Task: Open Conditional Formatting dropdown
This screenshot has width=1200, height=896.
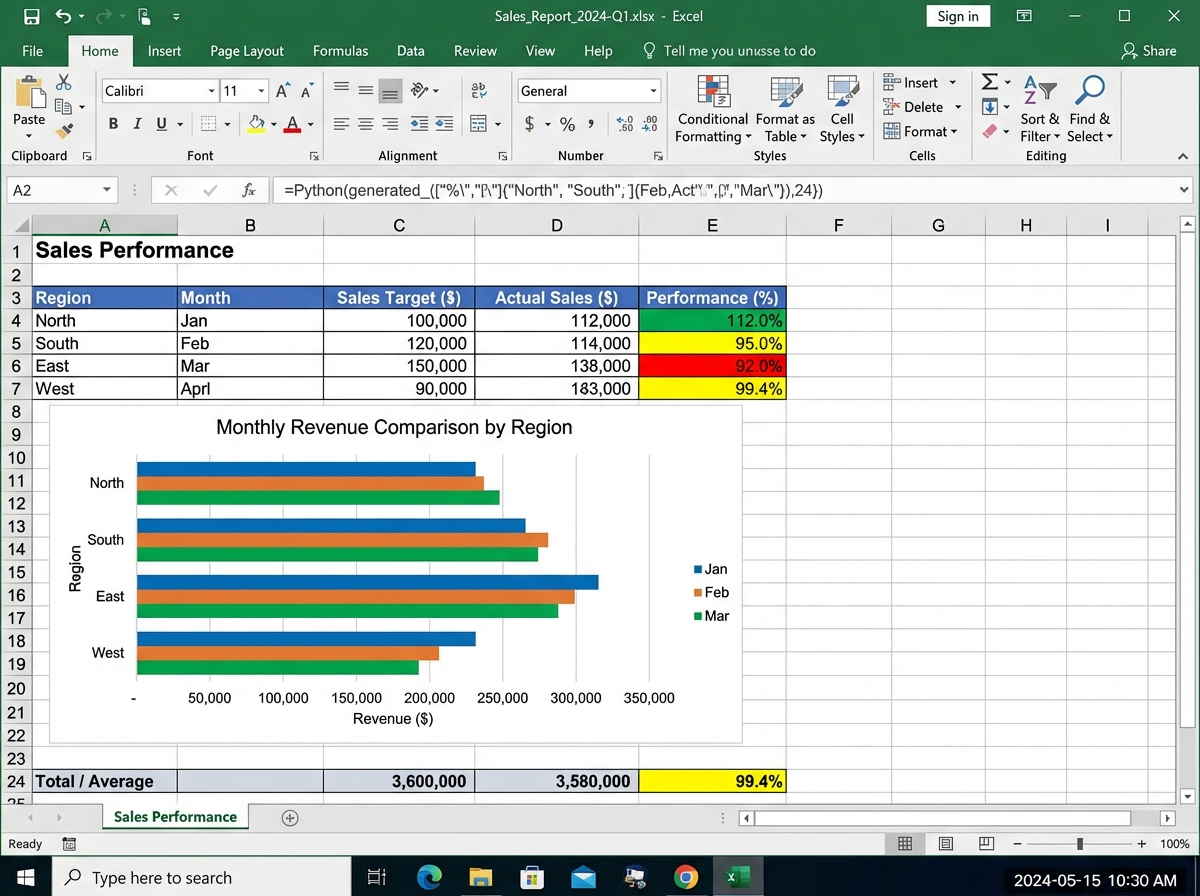Action: pos(712,109)
